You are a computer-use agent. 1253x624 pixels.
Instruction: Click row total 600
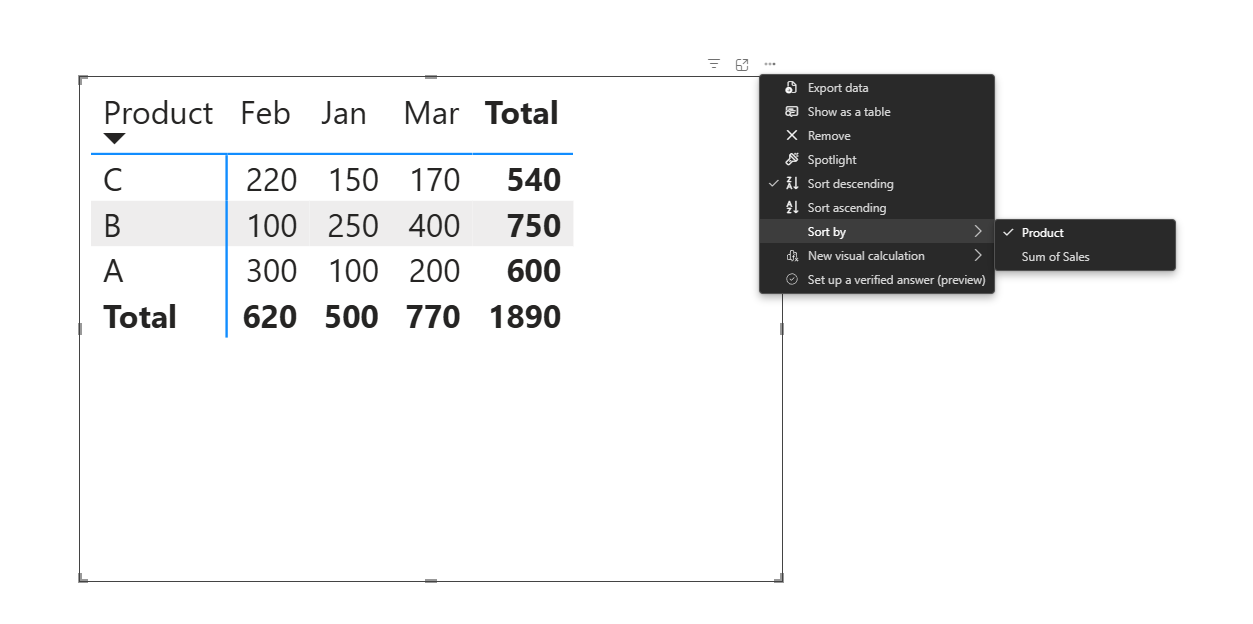point(534,271)
